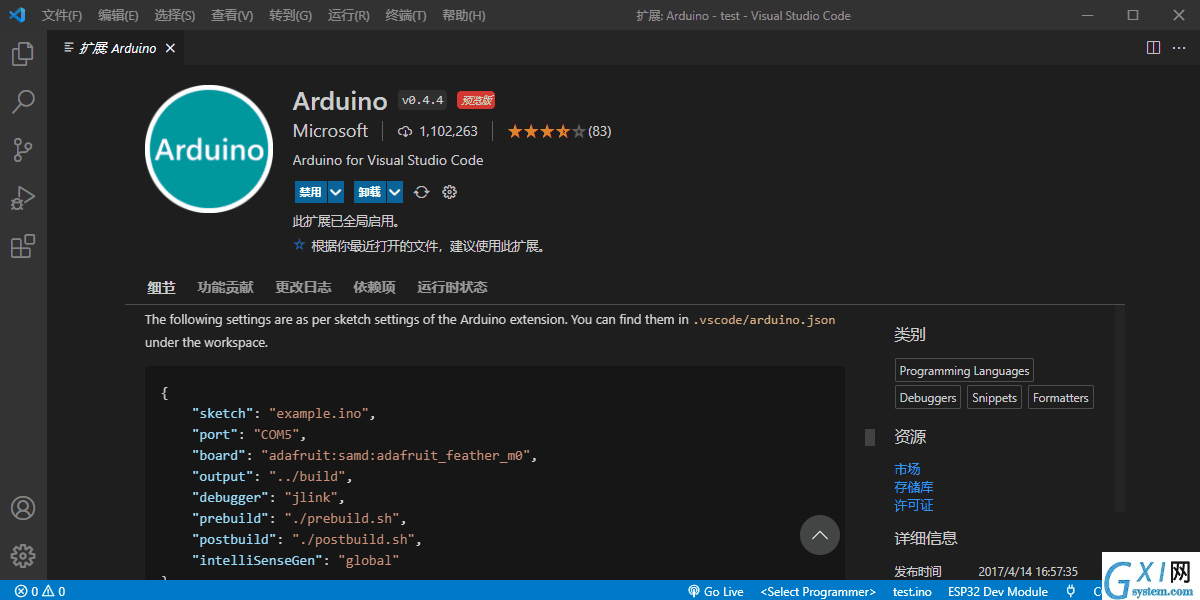
Task: Open the 存储库 resource link
Action: (914, 487)
